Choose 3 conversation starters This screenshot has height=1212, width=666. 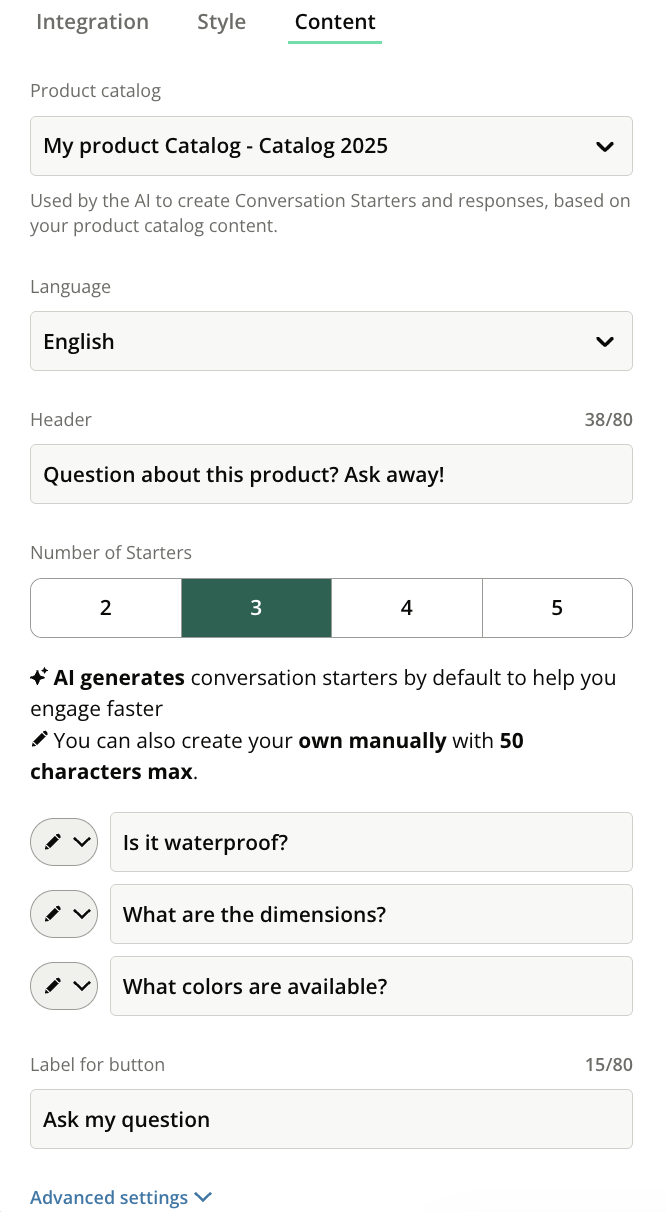256,608
